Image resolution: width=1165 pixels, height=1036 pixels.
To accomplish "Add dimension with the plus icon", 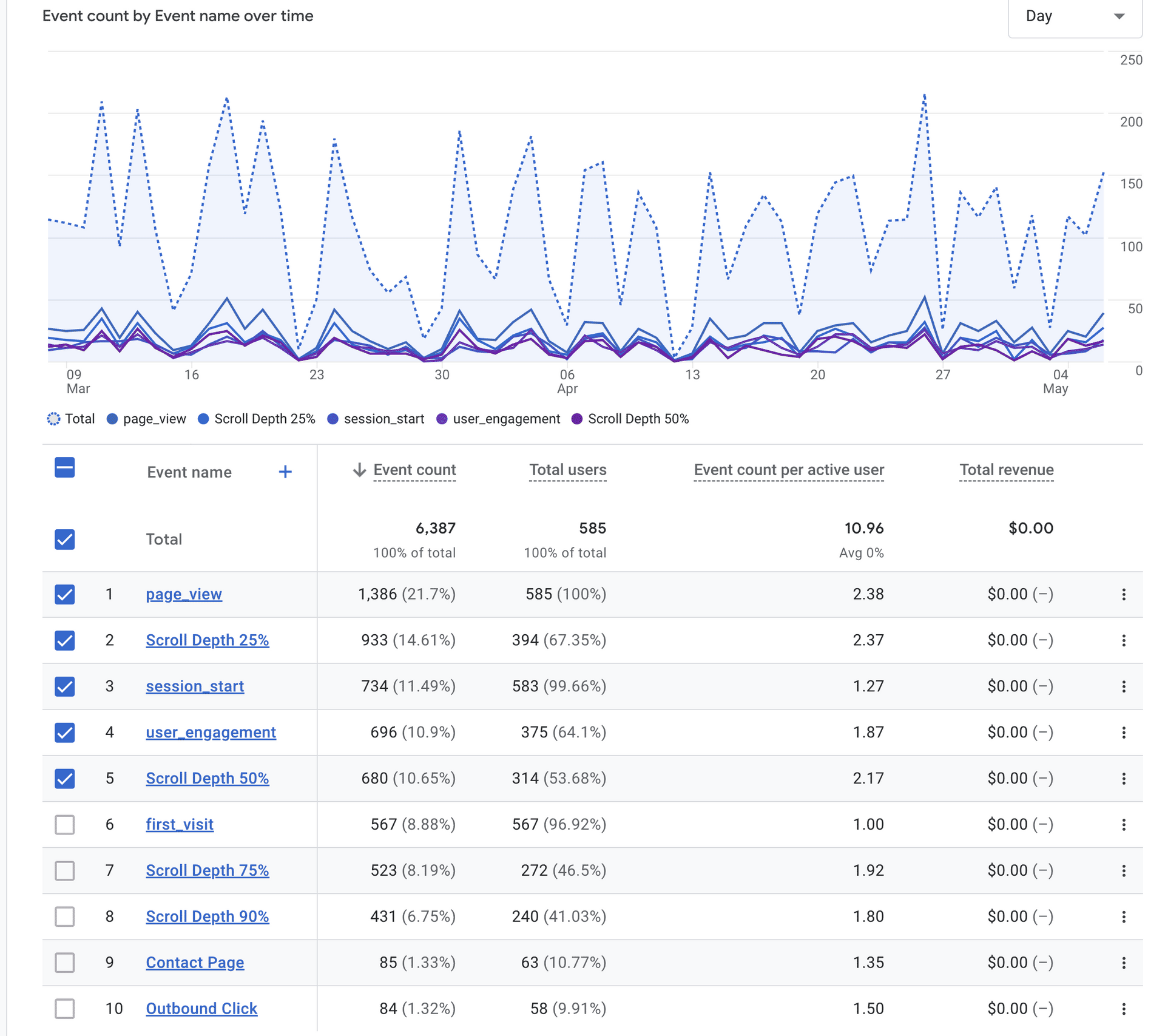I will pyautogui.click(x=285, y=472).
